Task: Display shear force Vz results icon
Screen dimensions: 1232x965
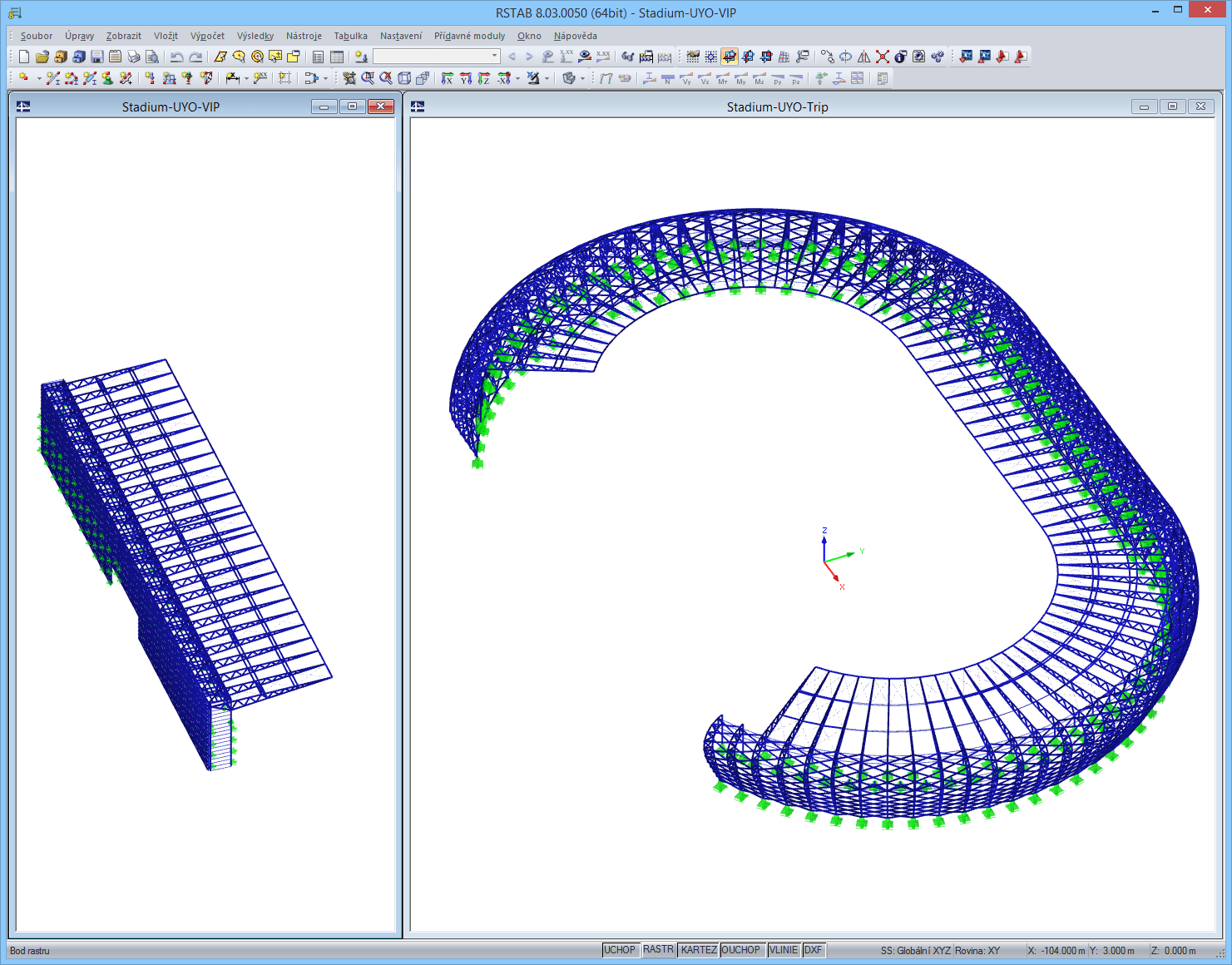Action: [704, 80]
